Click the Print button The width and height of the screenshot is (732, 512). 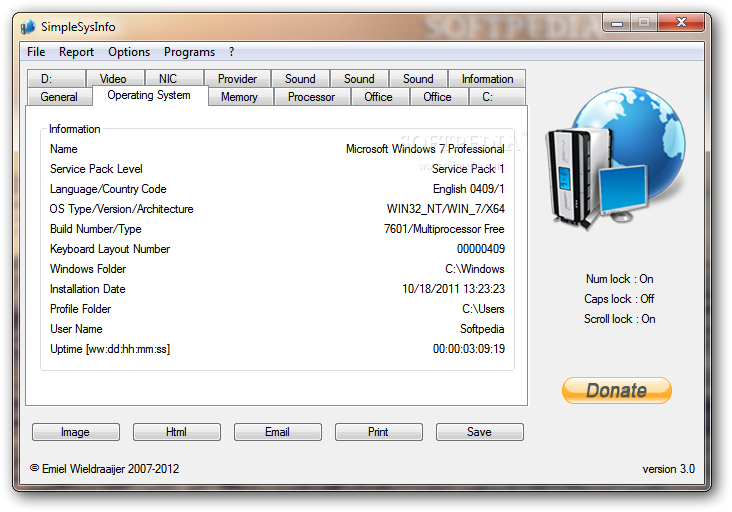[x=379, y=432]
